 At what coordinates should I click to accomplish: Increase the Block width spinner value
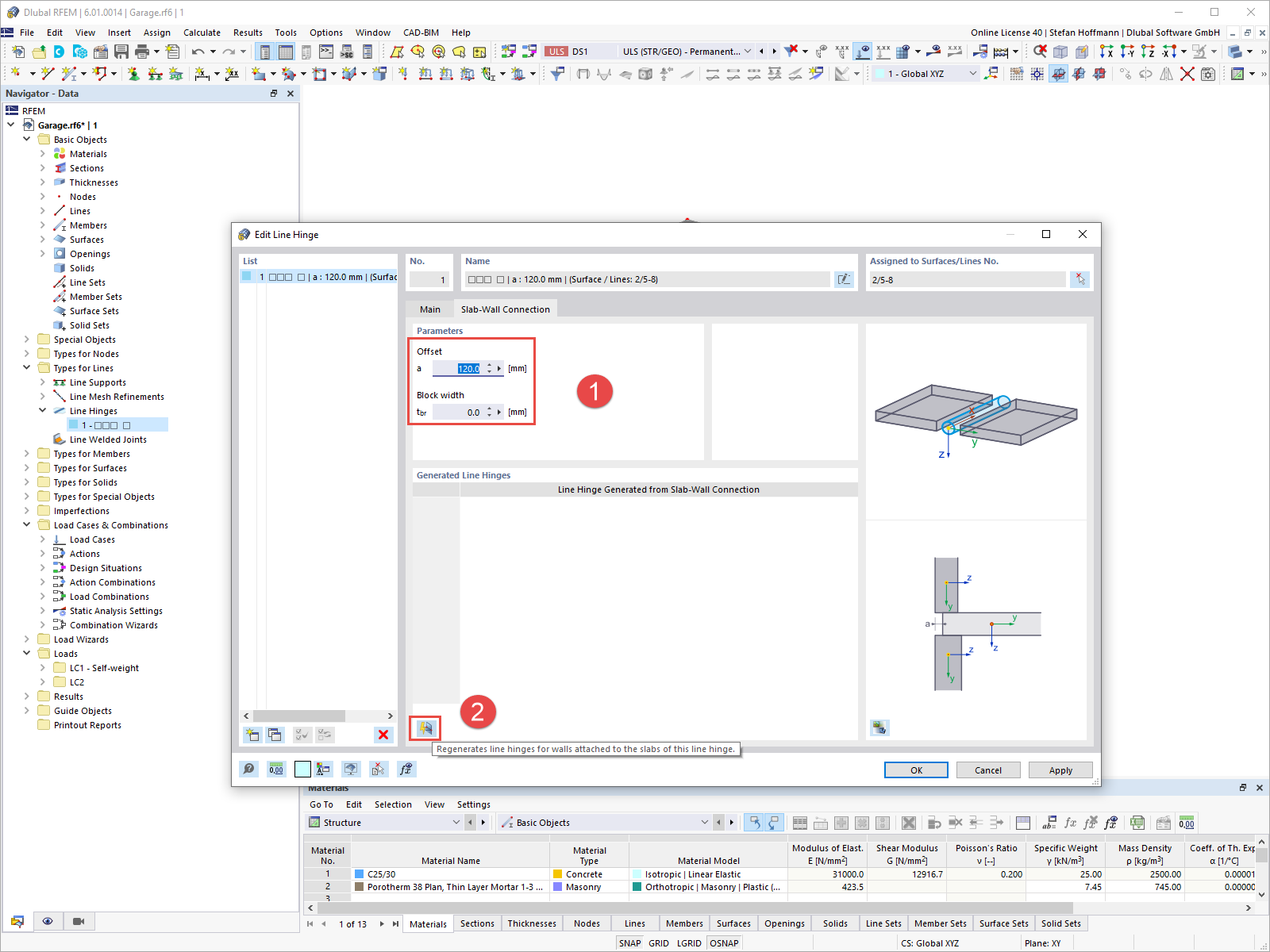pyautogui.click(x=489, y=409)
